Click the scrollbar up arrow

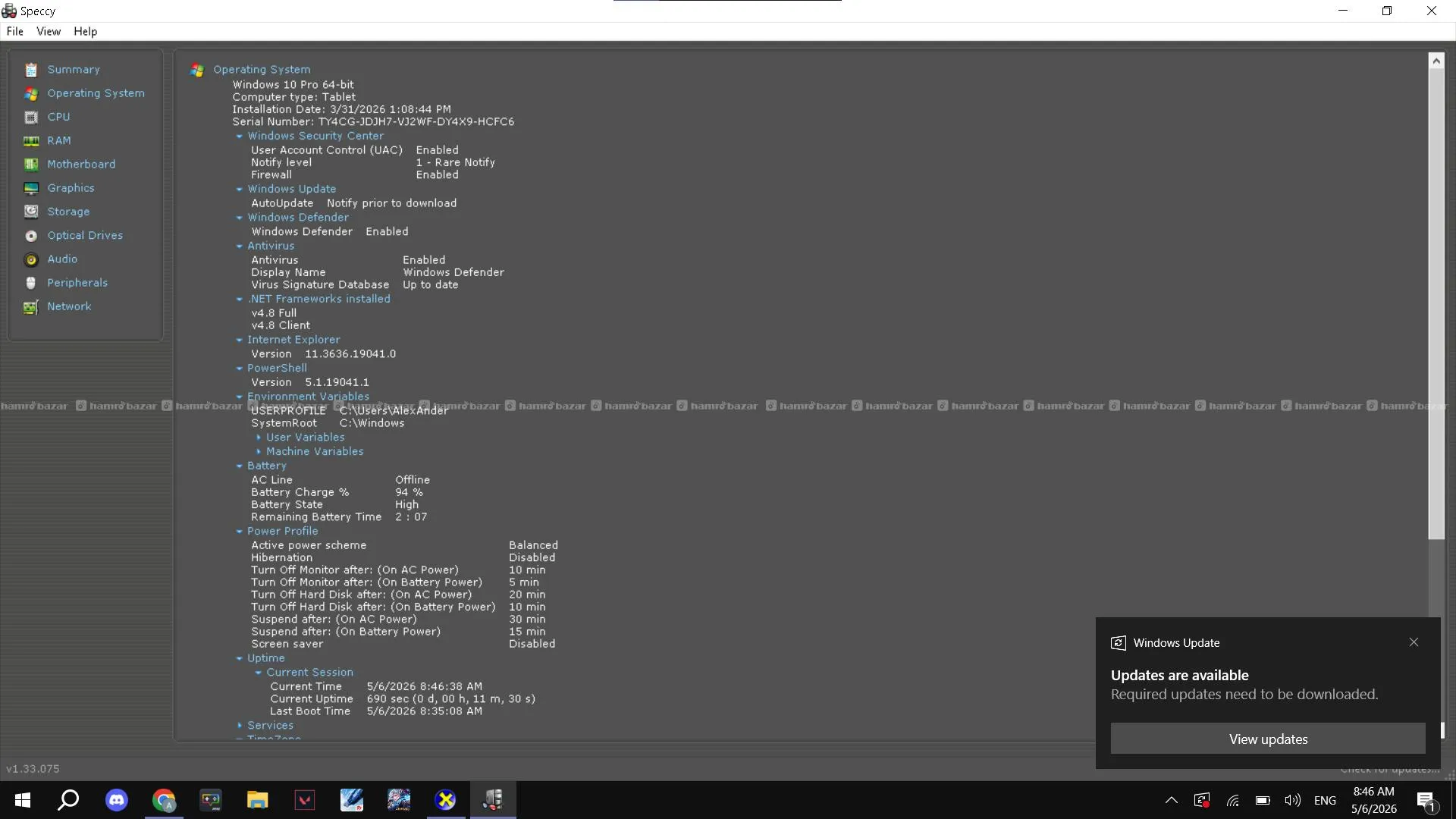pyautogui.click(x=1436, y=61)
